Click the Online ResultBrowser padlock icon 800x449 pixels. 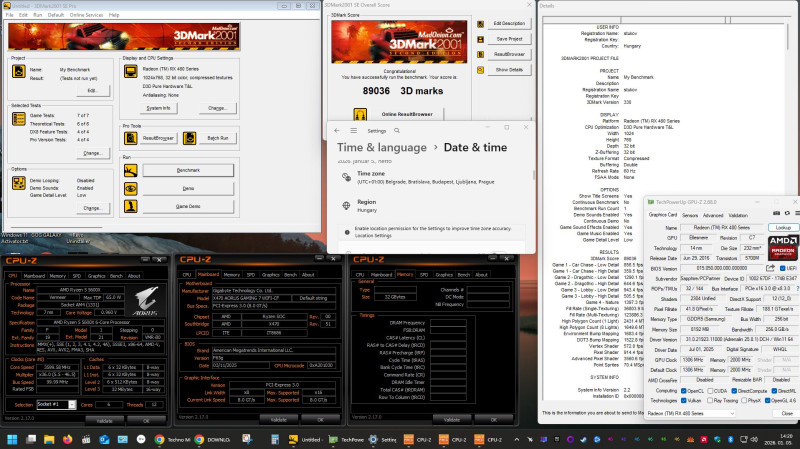click(360, 114)
